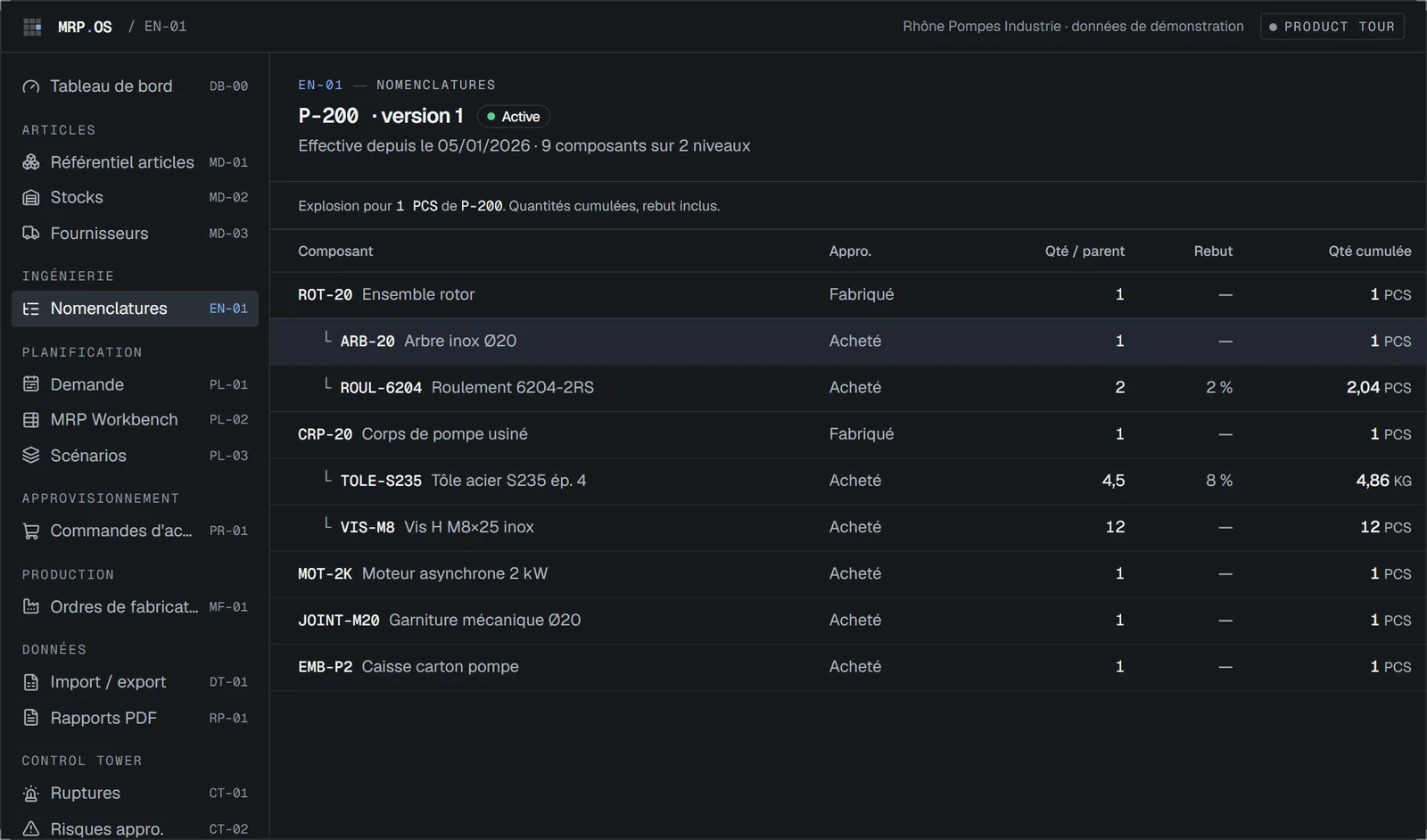
Task: Open Rapports PDF section
Action: [135, 718]
